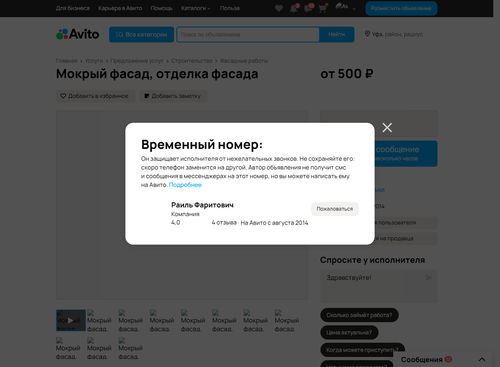Open the Польза menu item

click(x=230, y=8)
